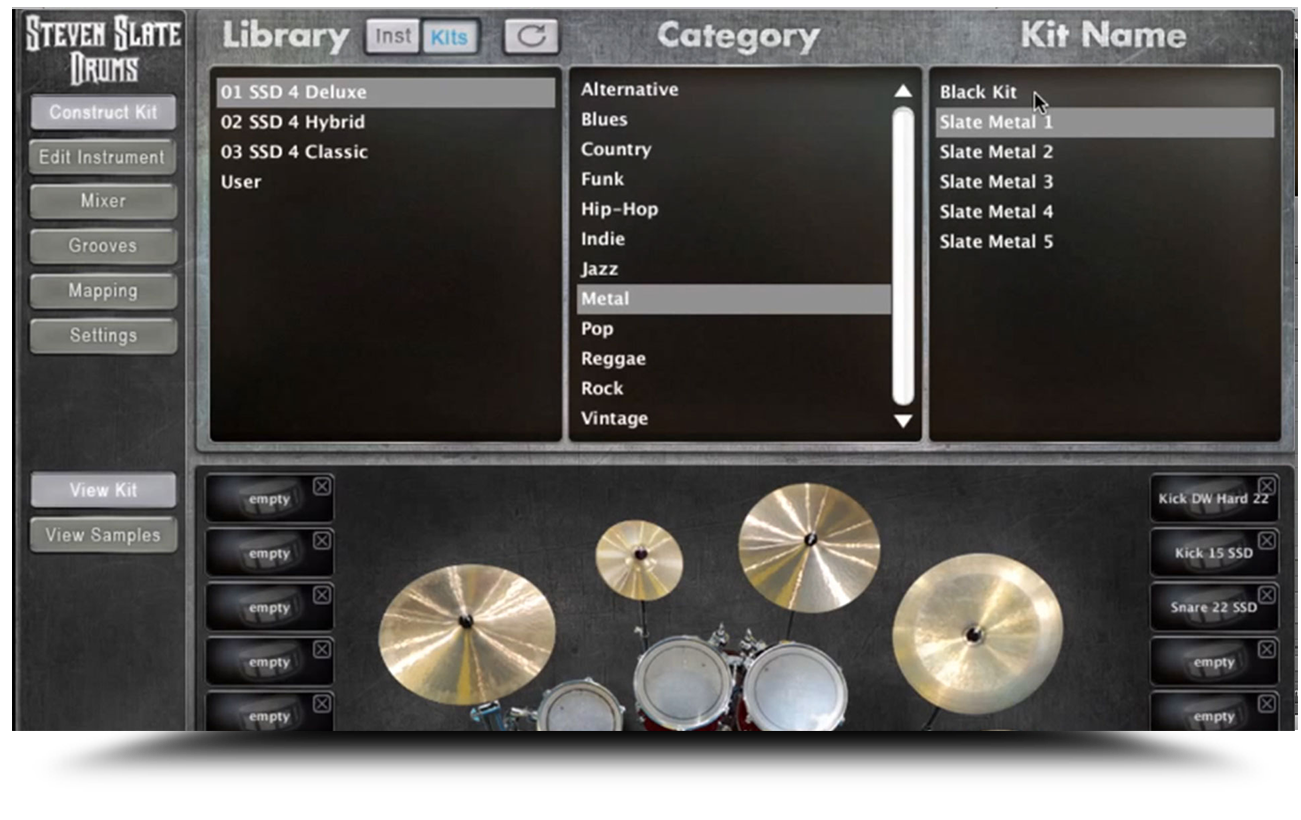This screenshot has height=820, width=1301.
Task: Open the Mixer page
Action: tap(103, 201)
